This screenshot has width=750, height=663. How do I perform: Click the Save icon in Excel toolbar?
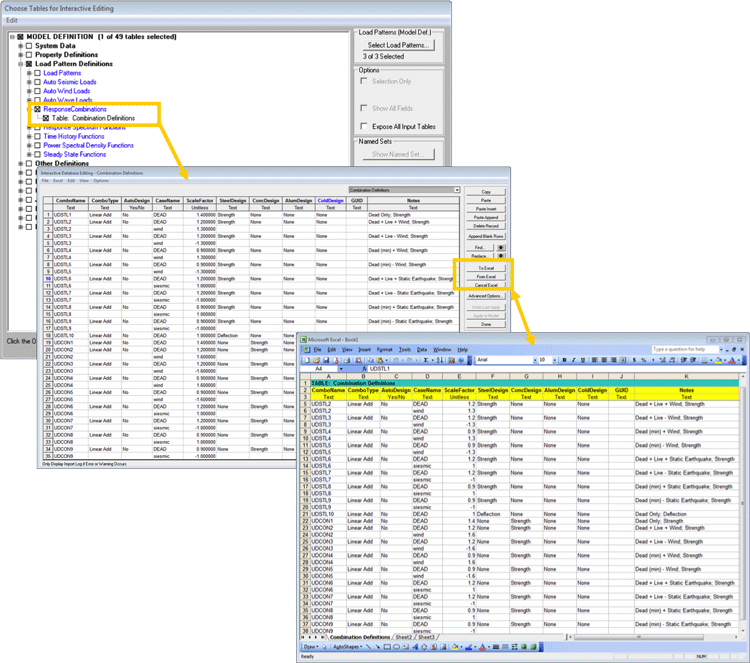tap(326, 360)
